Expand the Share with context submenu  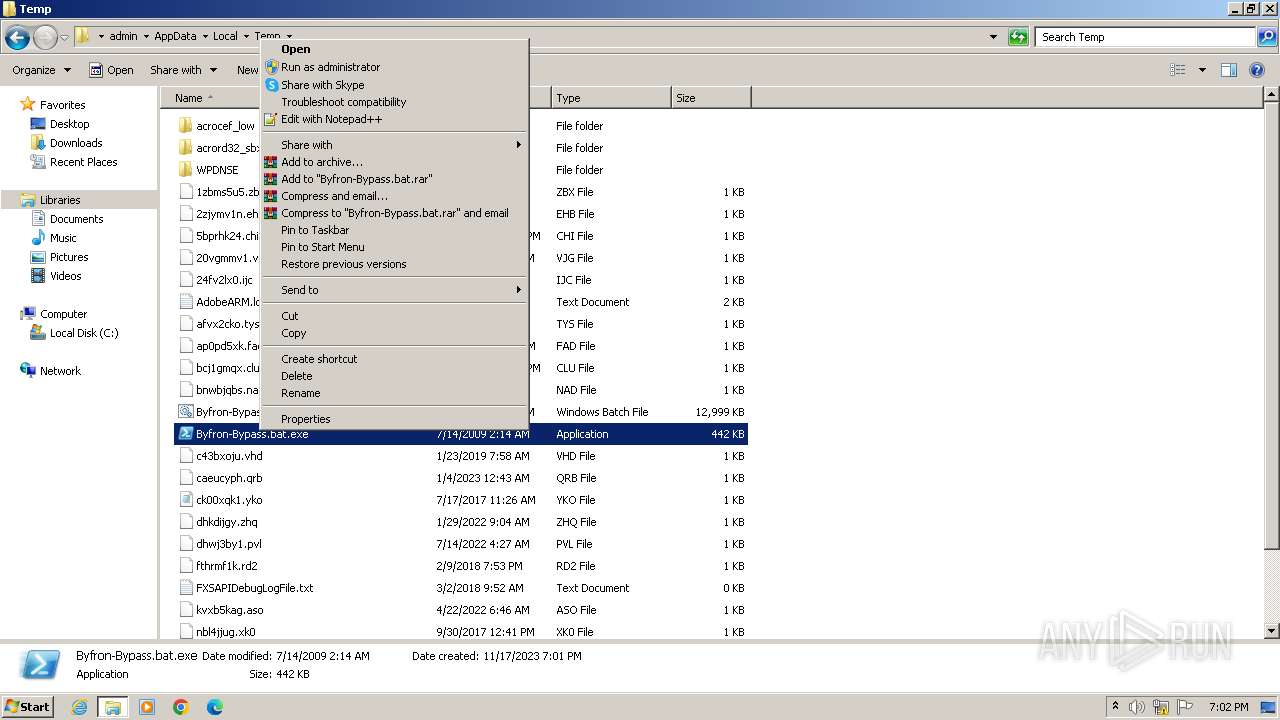tap(394, 145)
